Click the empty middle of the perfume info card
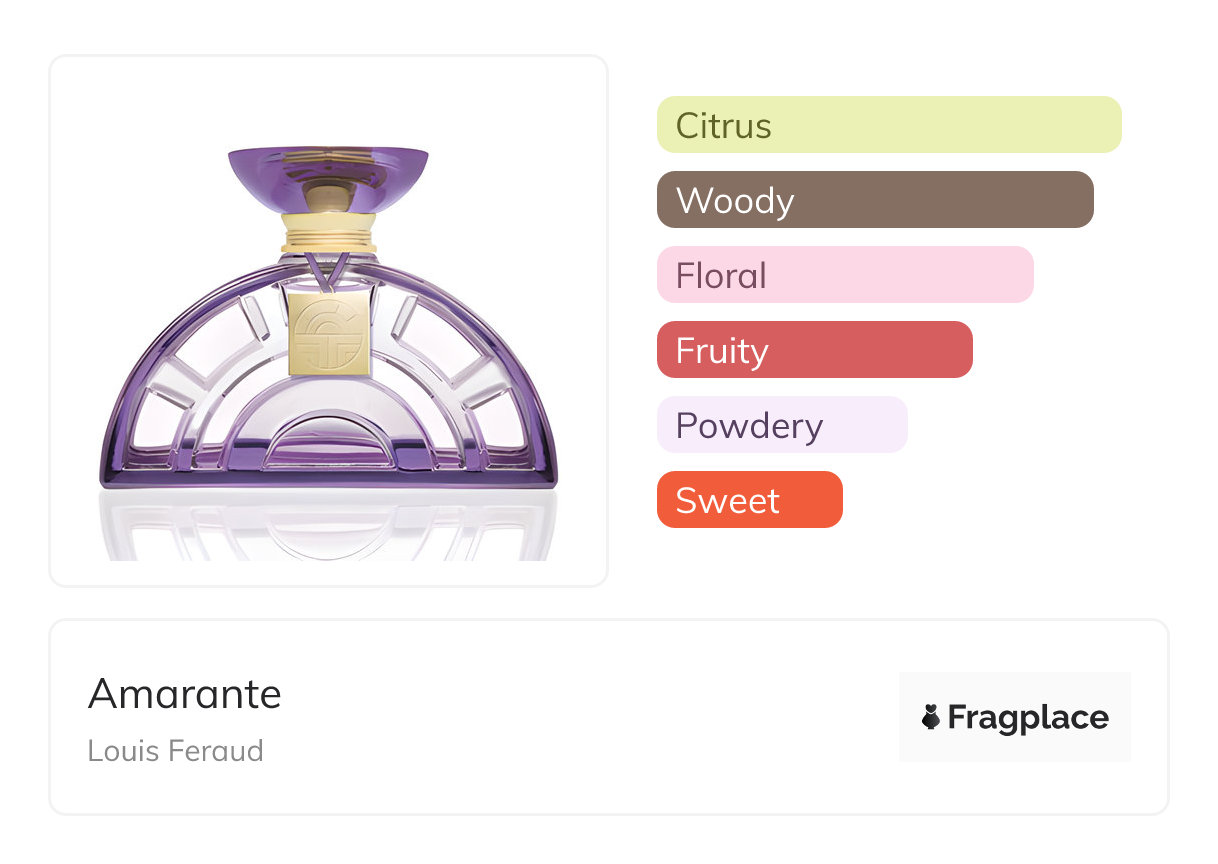 click(590, 717)
